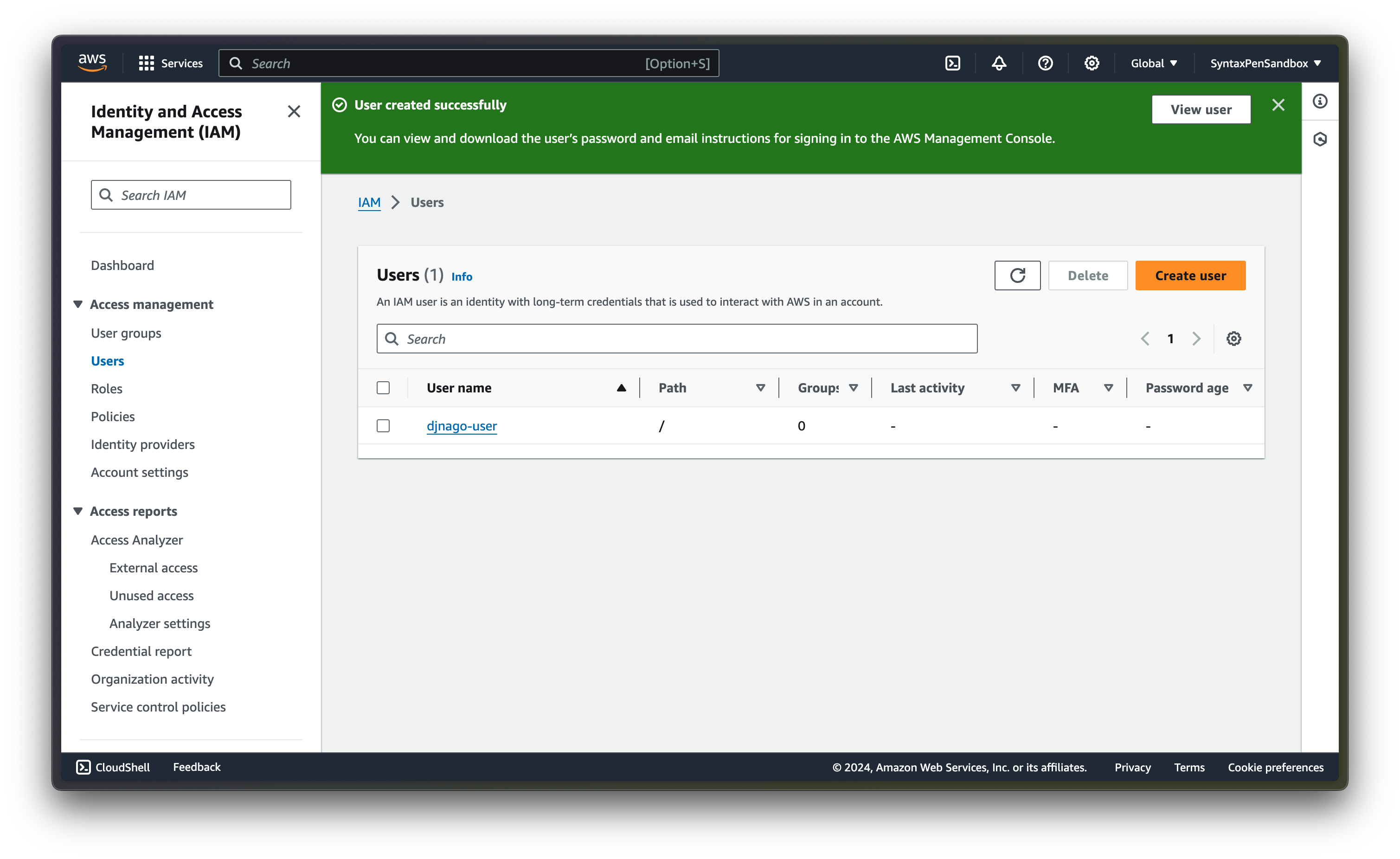Refresh the Users list
The image size is (1400, 859).
click(x=1017, y=276)
